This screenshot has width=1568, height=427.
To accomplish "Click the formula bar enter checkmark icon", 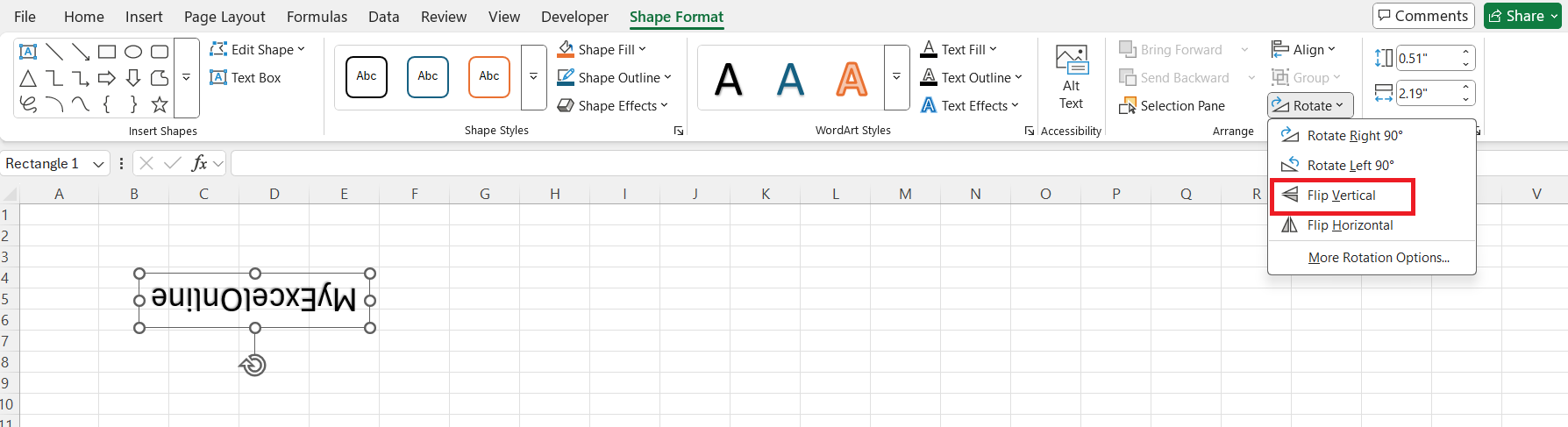I will 173,163.
